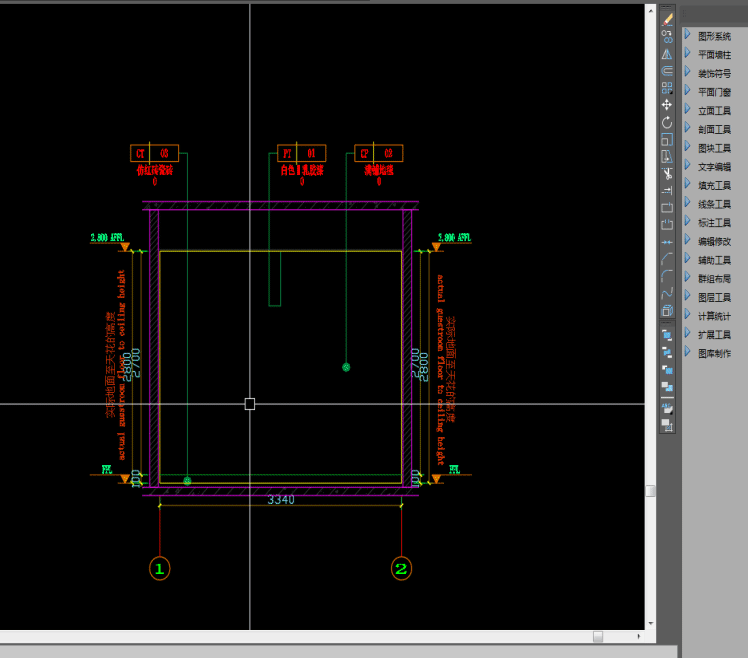Select the left 2700 dimension text

[x=136, y=363]
